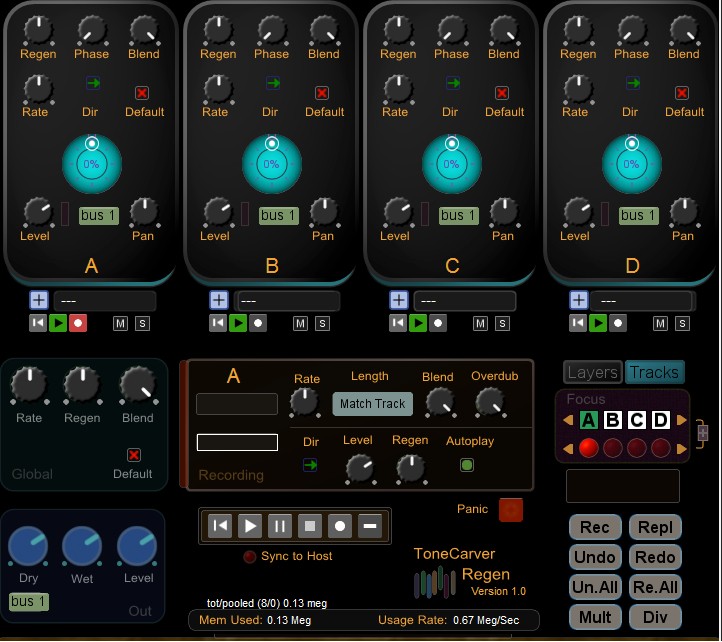Click the Undo button

[595, 557]
